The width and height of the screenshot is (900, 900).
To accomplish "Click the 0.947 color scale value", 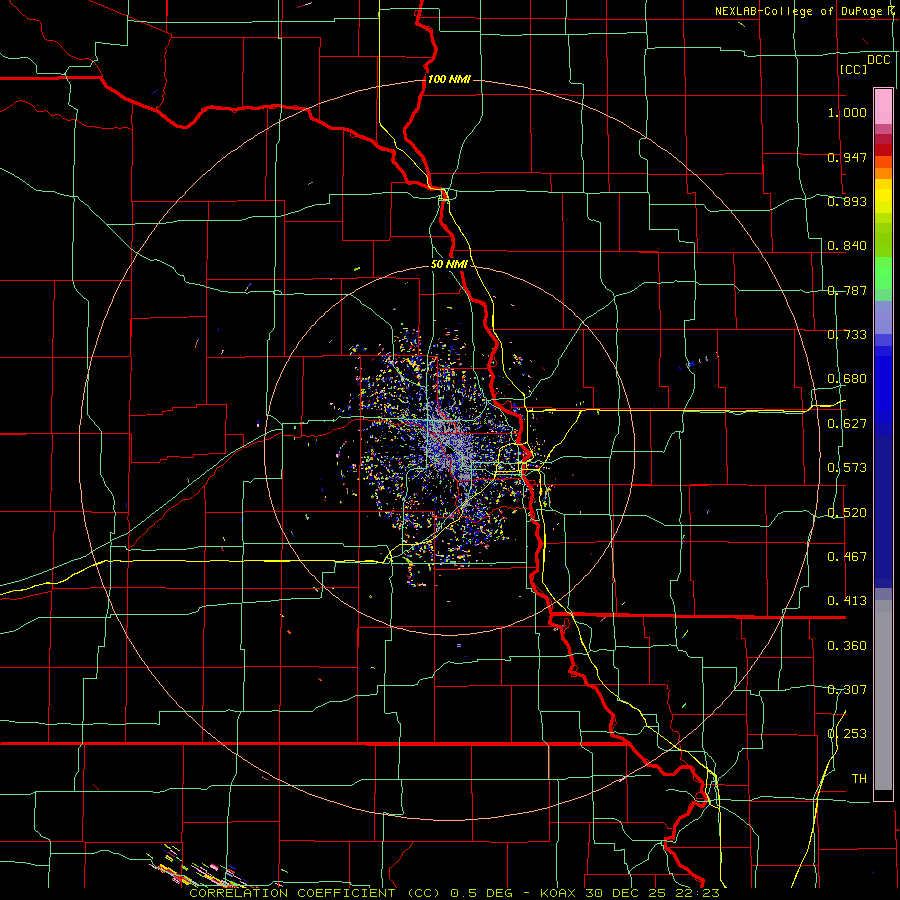I will [x=847, y=157].
